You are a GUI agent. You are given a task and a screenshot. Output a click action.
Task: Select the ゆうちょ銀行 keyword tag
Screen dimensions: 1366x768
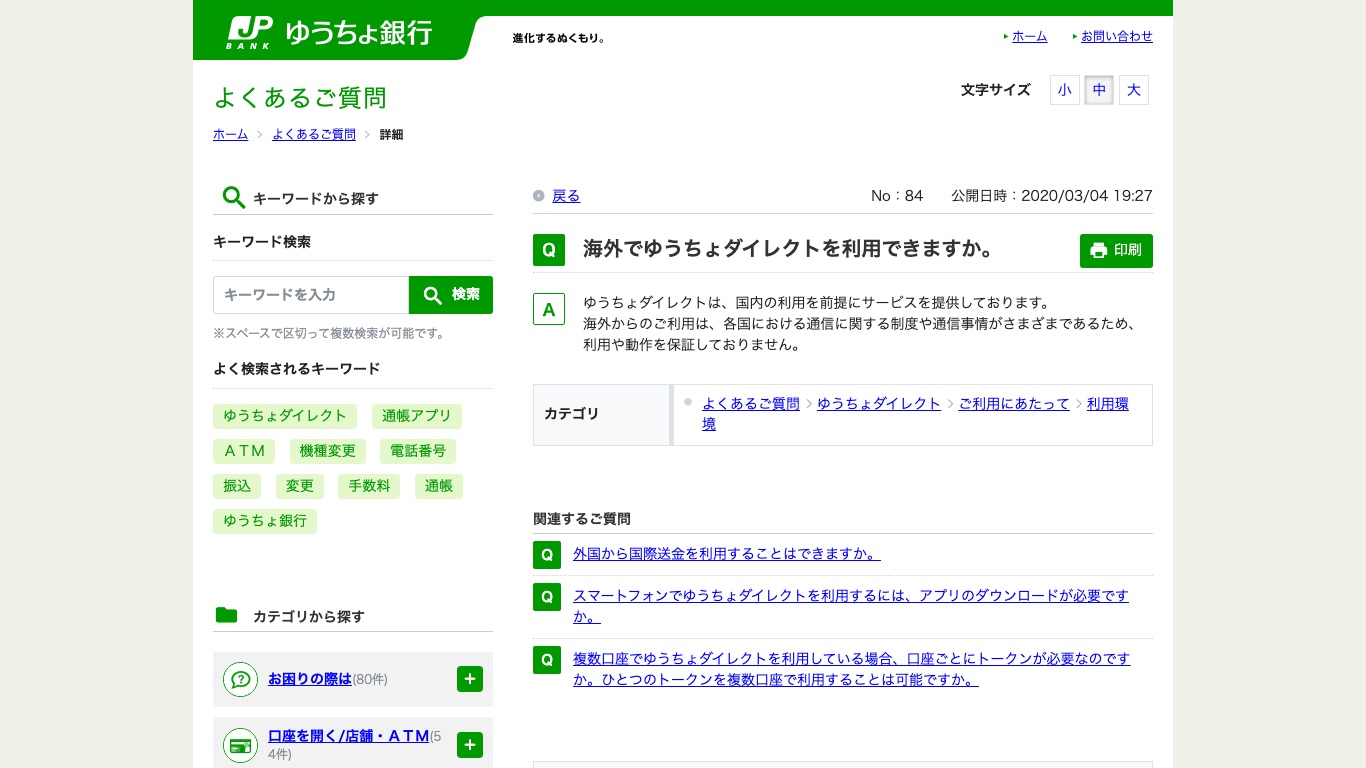pyautogui.click(x=265, y=521)
